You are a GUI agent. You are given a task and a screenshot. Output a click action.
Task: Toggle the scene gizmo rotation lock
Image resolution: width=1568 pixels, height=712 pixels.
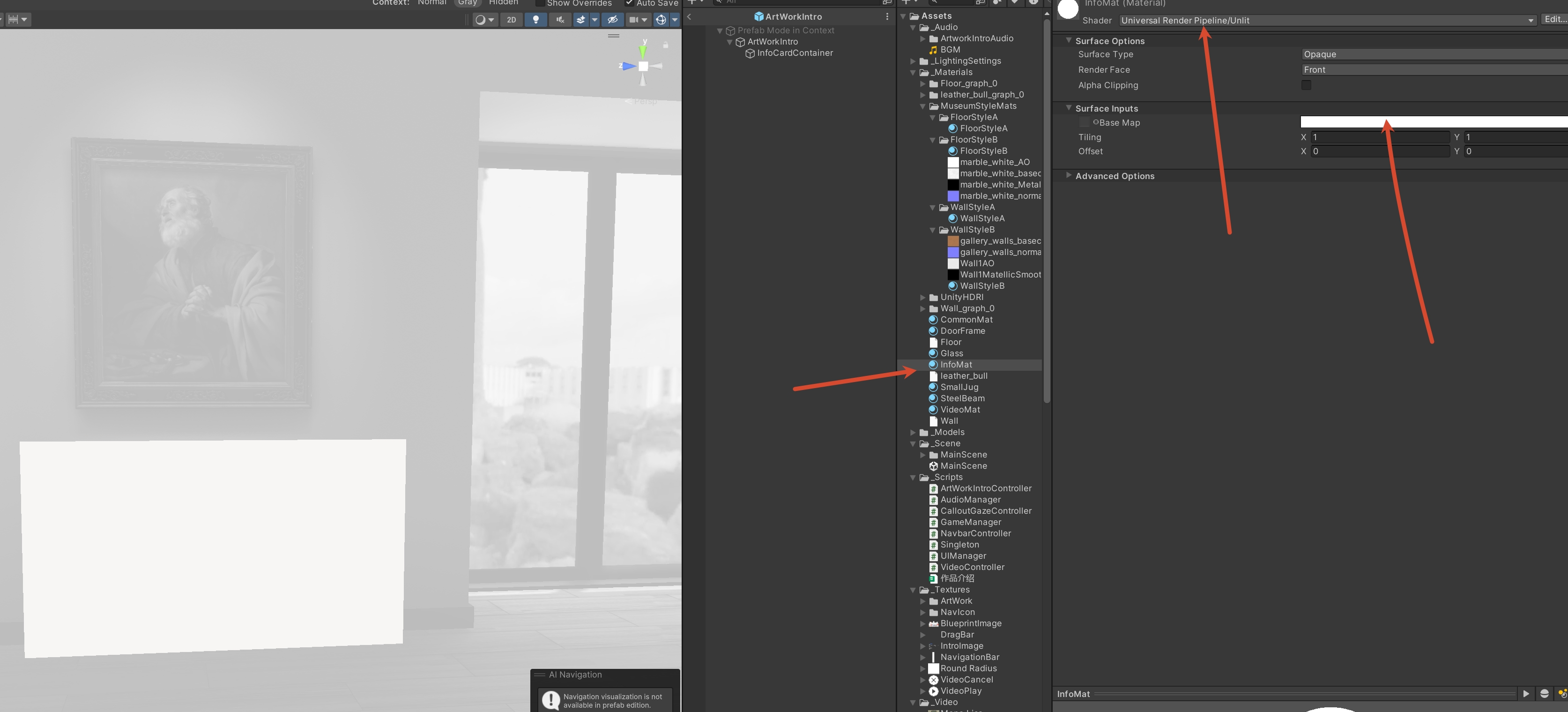coord(666,45)
